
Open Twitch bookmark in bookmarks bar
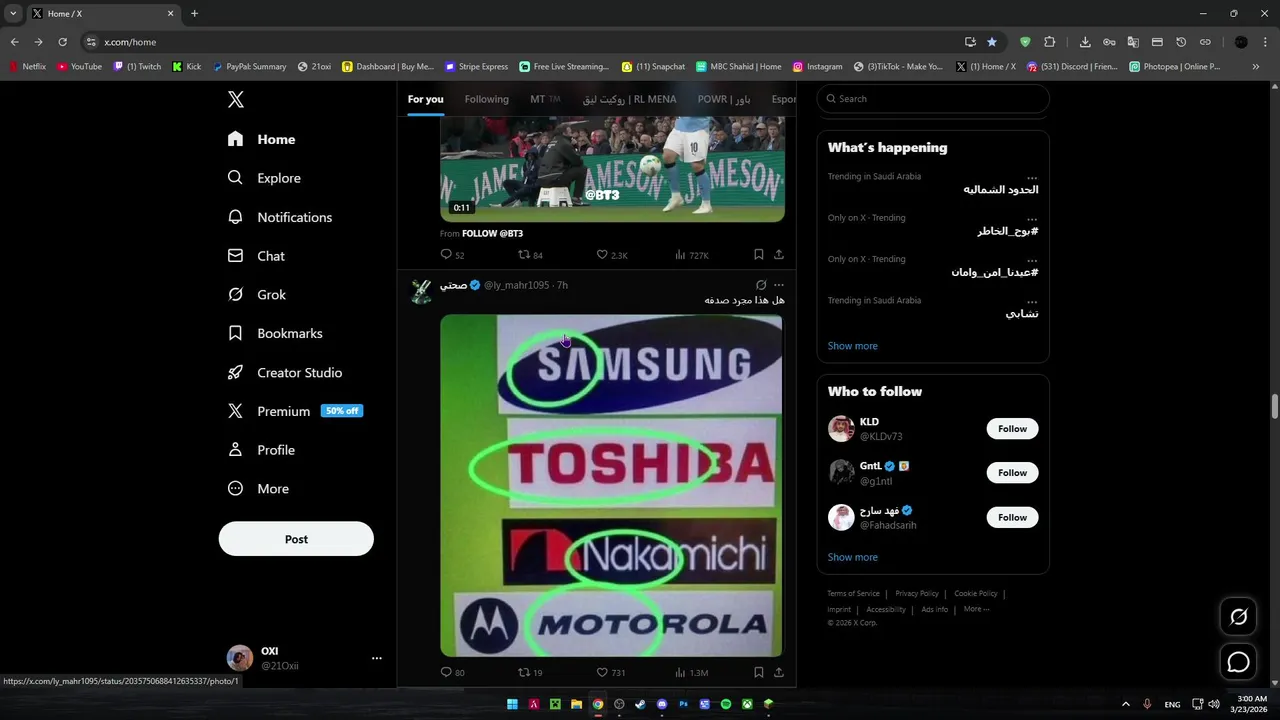[x=137, y=67]
